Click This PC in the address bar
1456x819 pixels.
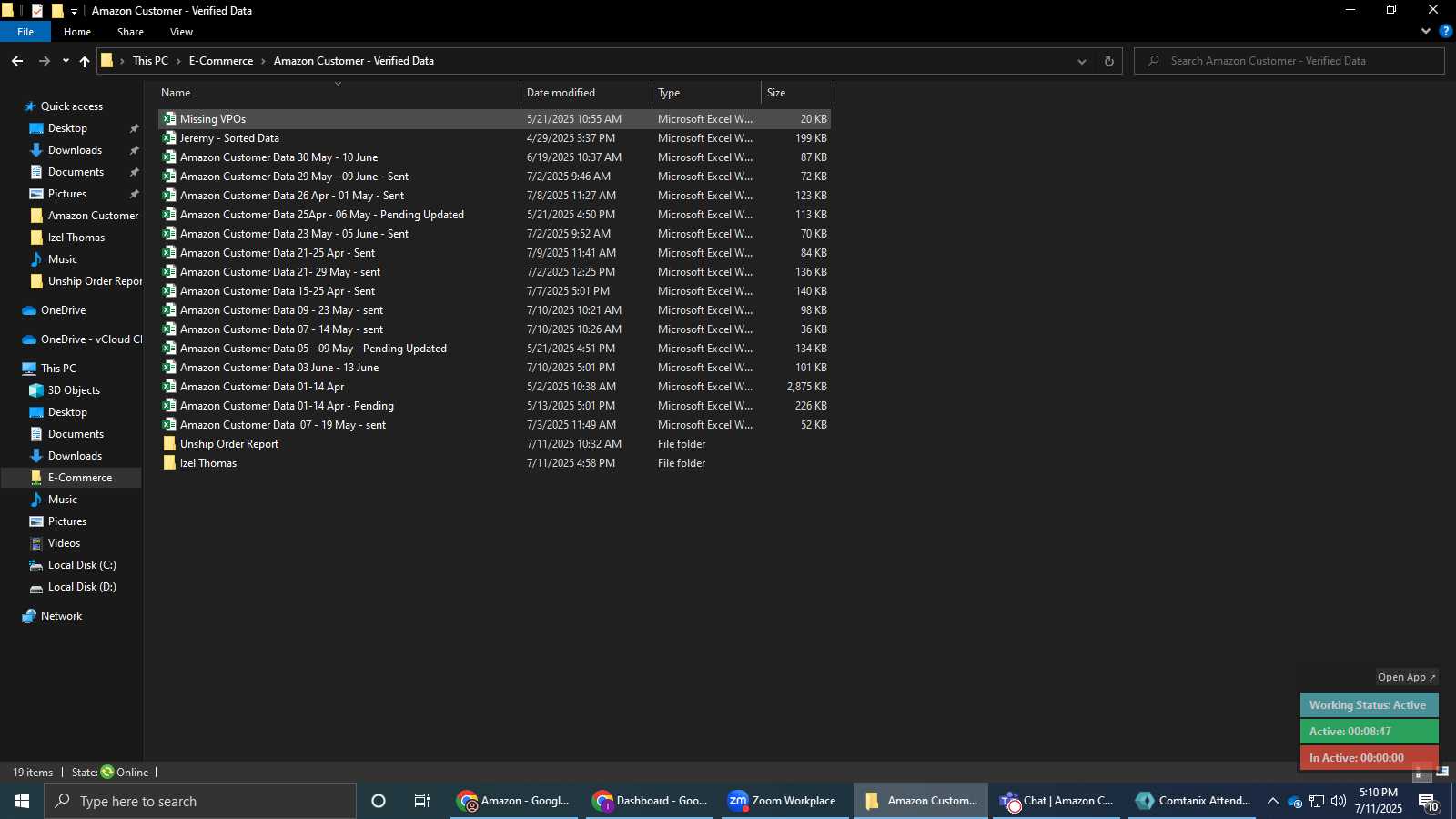point(150,61)
